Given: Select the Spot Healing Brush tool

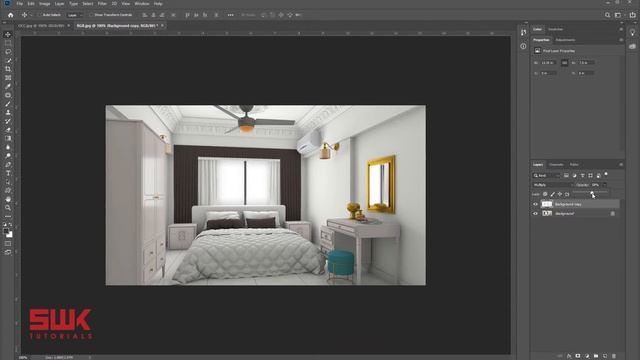Looking at the screenshot, I should click(x=8, y=95).
